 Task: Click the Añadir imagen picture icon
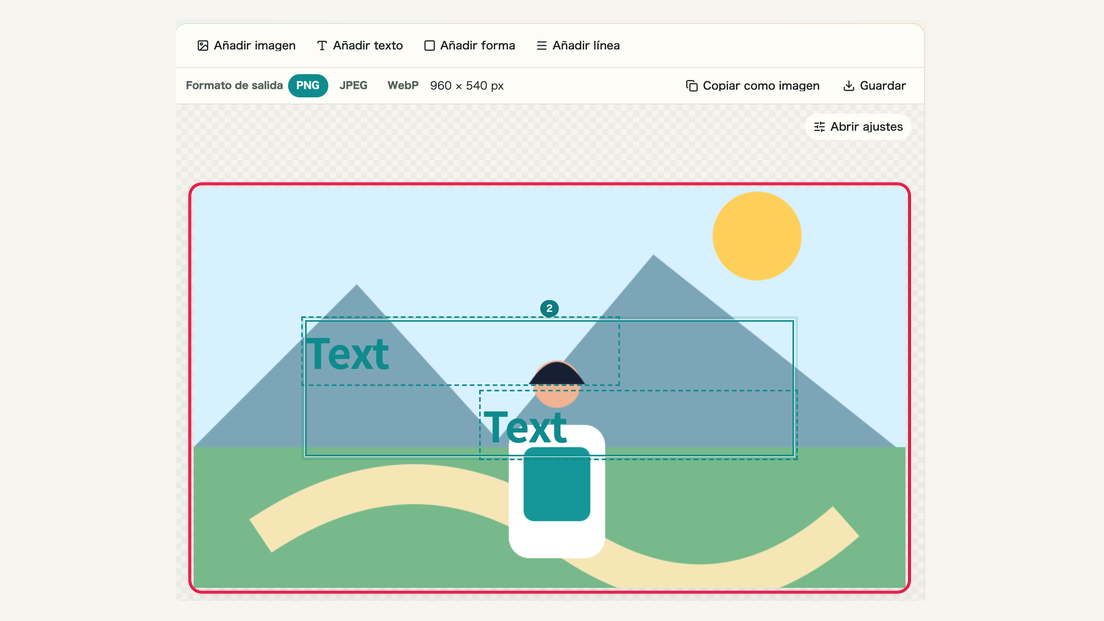(203, 46)
